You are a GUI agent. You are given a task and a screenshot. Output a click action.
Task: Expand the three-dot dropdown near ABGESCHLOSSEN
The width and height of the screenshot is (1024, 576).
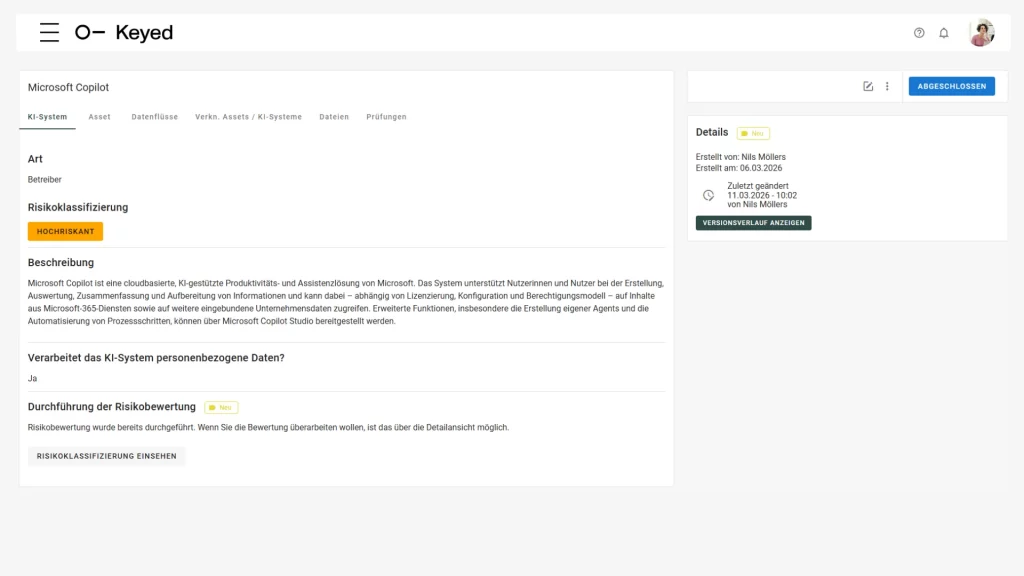(887, 86)
